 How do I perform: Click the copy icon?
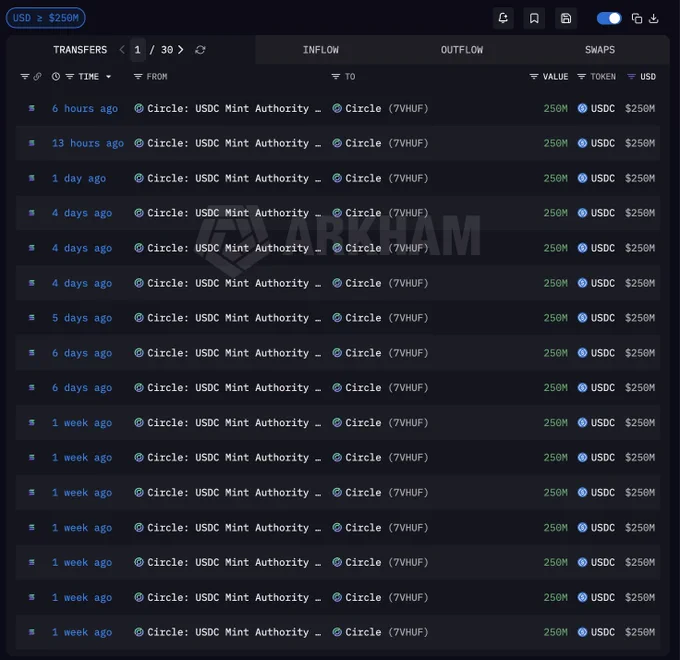637,18
